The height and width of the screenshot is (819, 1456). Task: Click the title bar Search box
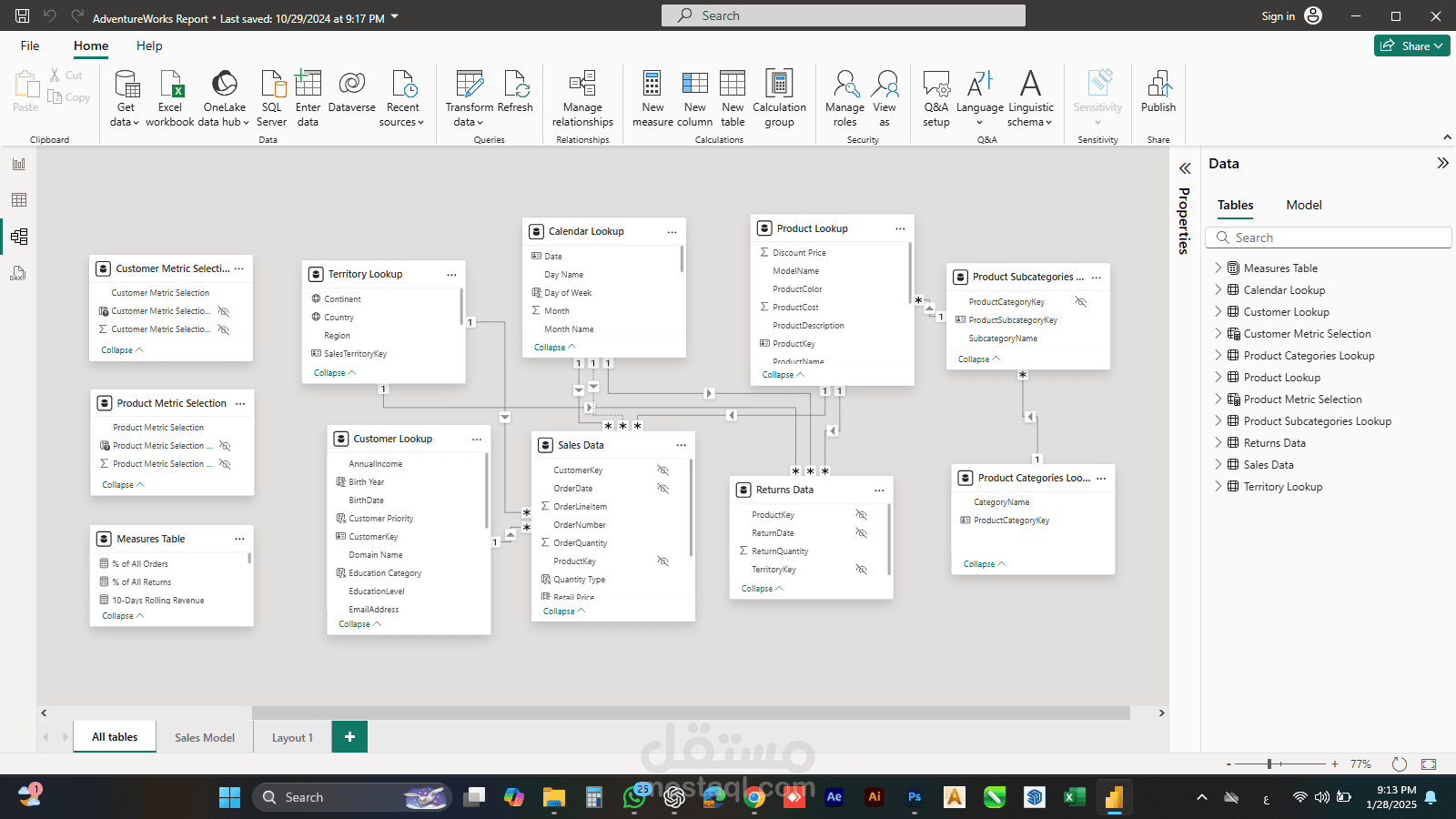tap(844, 15)
